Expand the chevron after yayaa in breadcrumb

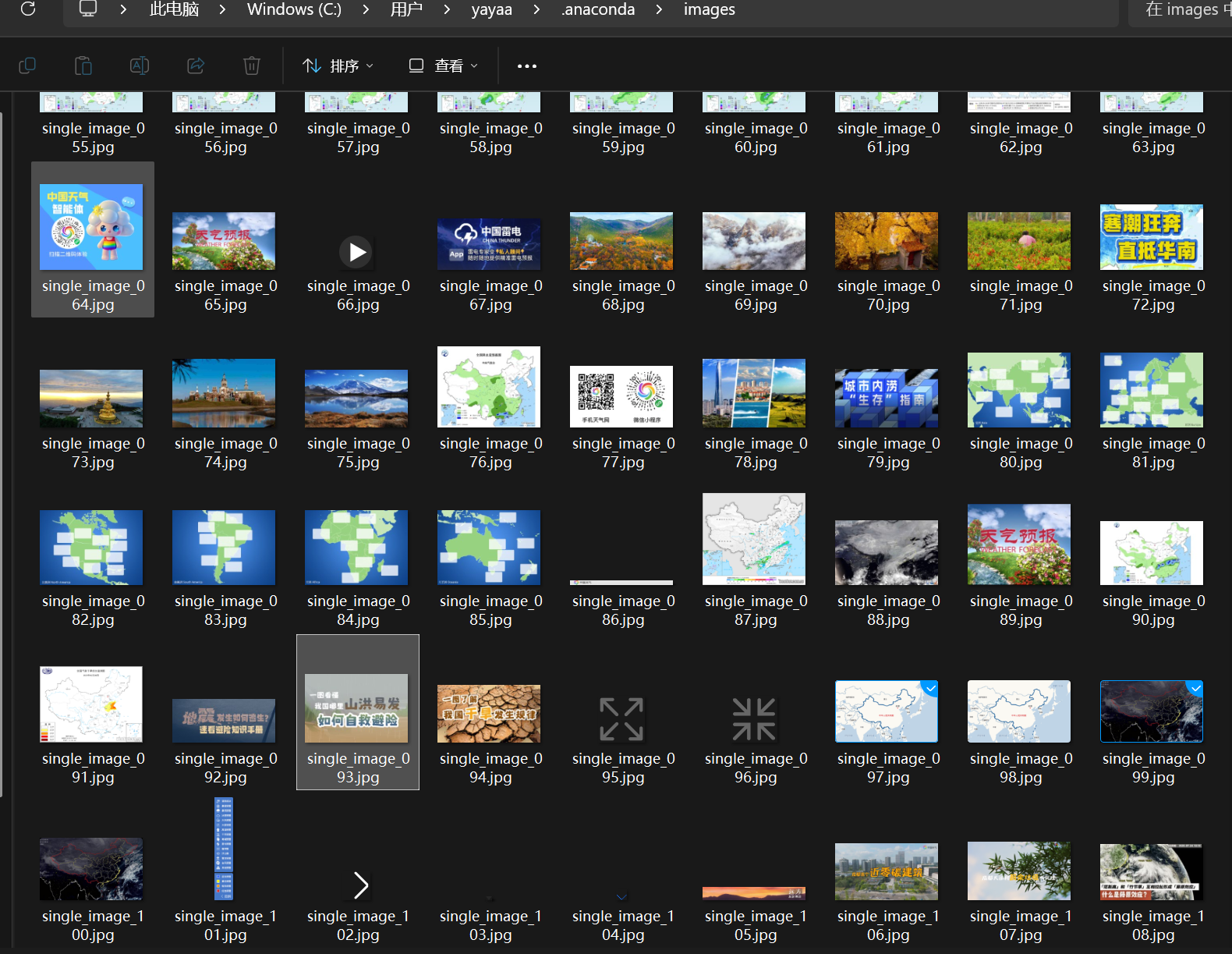(x=536, y=9)
